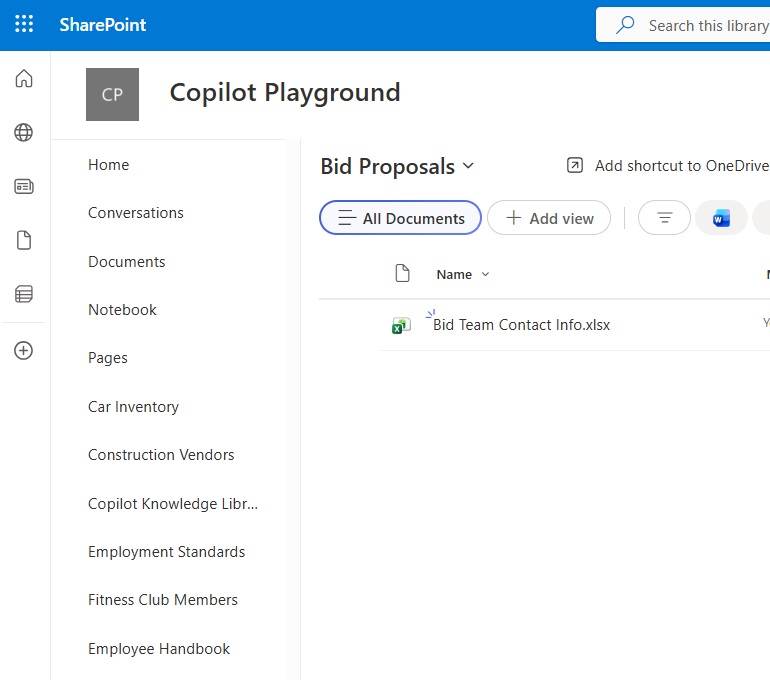Click the Add view button
The image size is (770, 680).
pos(549,218)
